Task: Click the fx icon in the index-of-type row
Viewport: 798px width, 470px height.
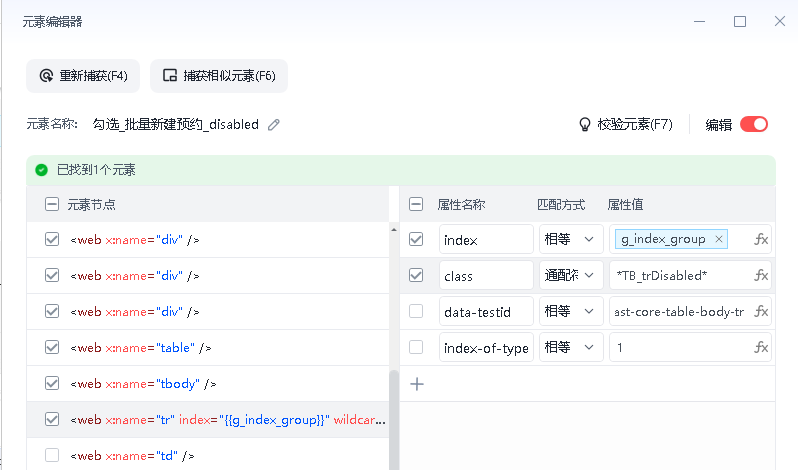Action: (761, 348)
